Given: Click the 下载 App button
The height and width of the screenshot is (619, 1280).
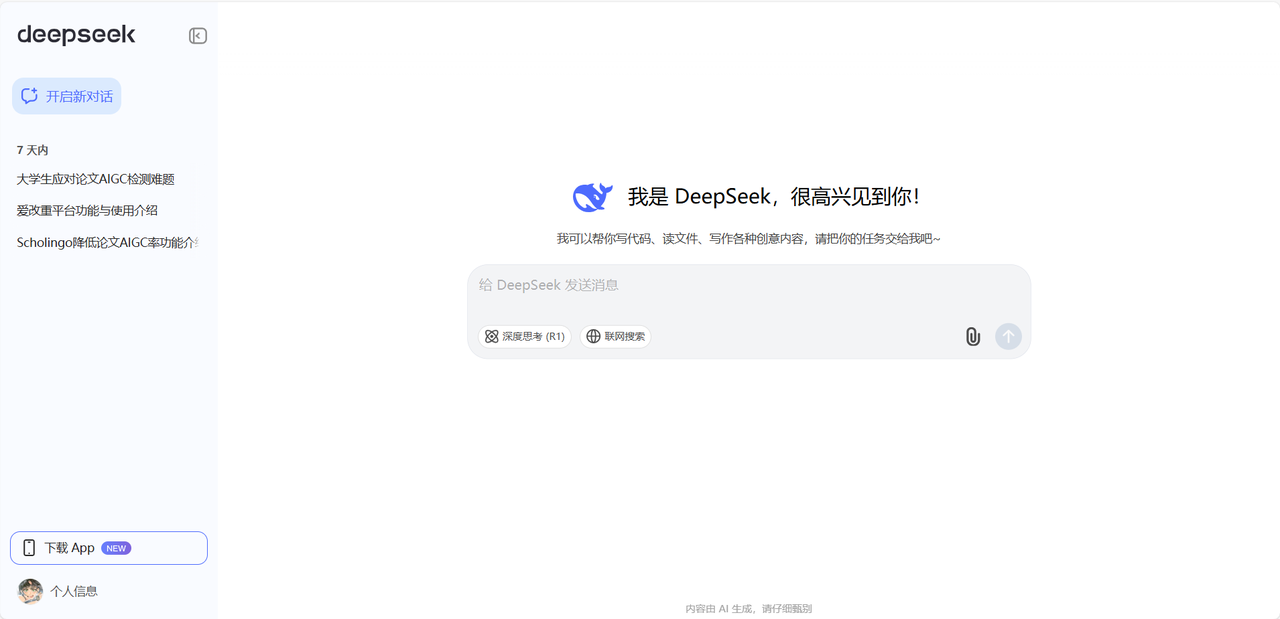Looking at the screenshot, I should pos(109,548).
